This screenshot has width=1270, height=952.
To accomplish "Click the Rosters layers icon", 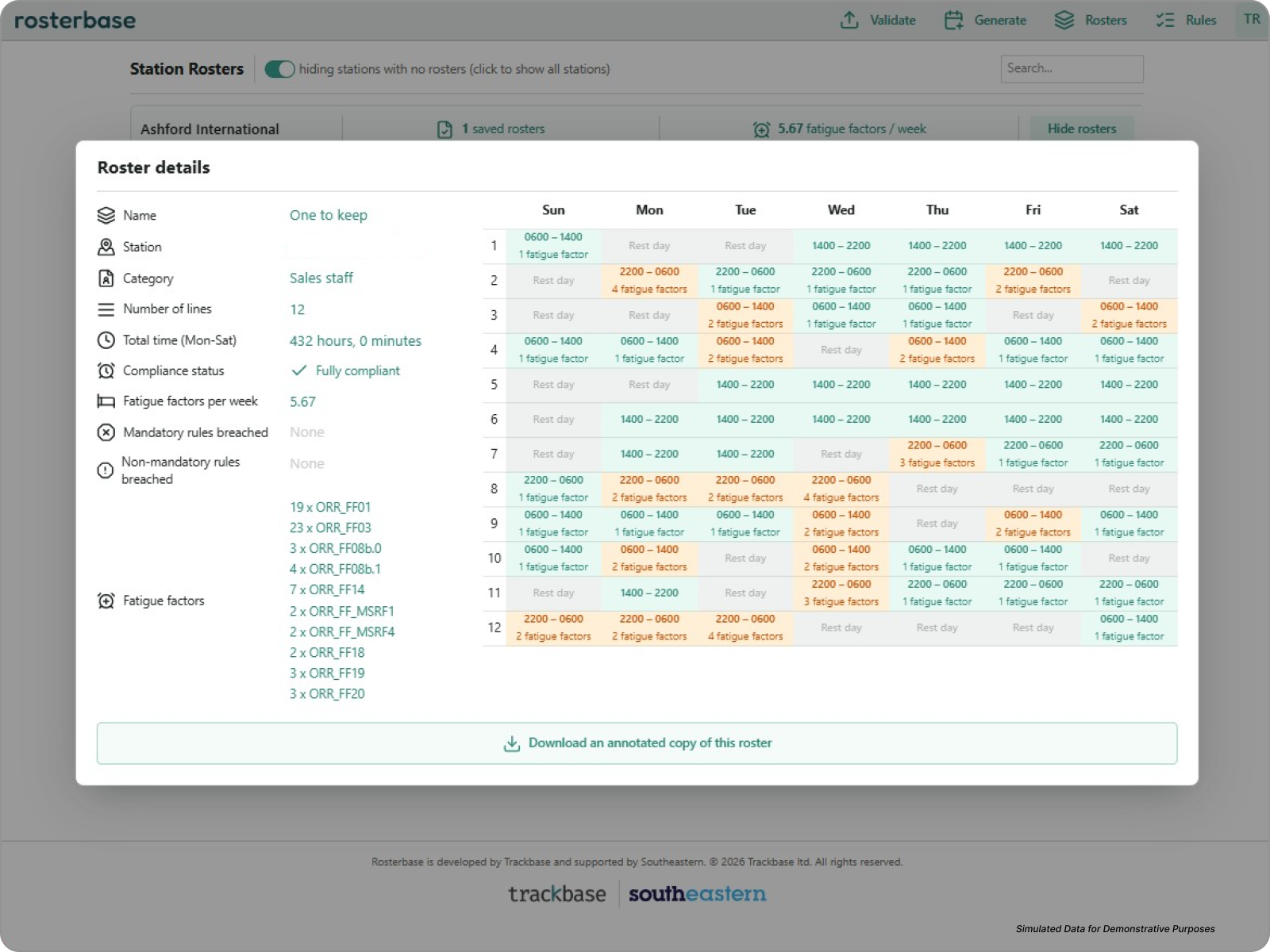I will pos(1064,20).
